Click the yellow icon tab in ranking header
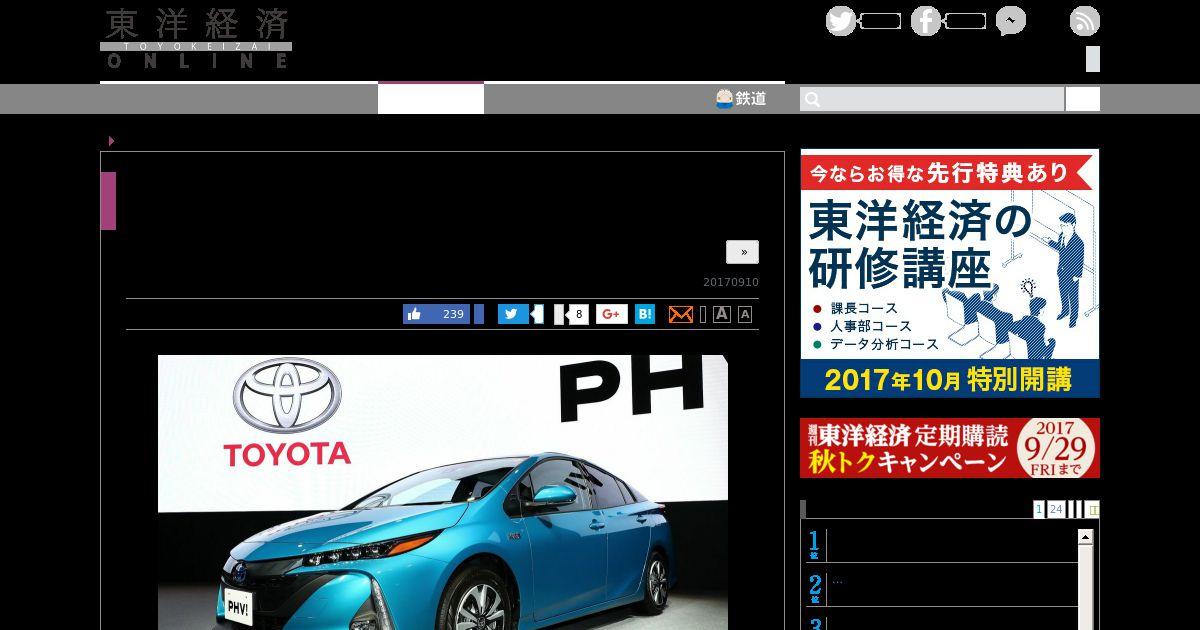Viewport: 1200px width, 630px height. point(1092,509)
